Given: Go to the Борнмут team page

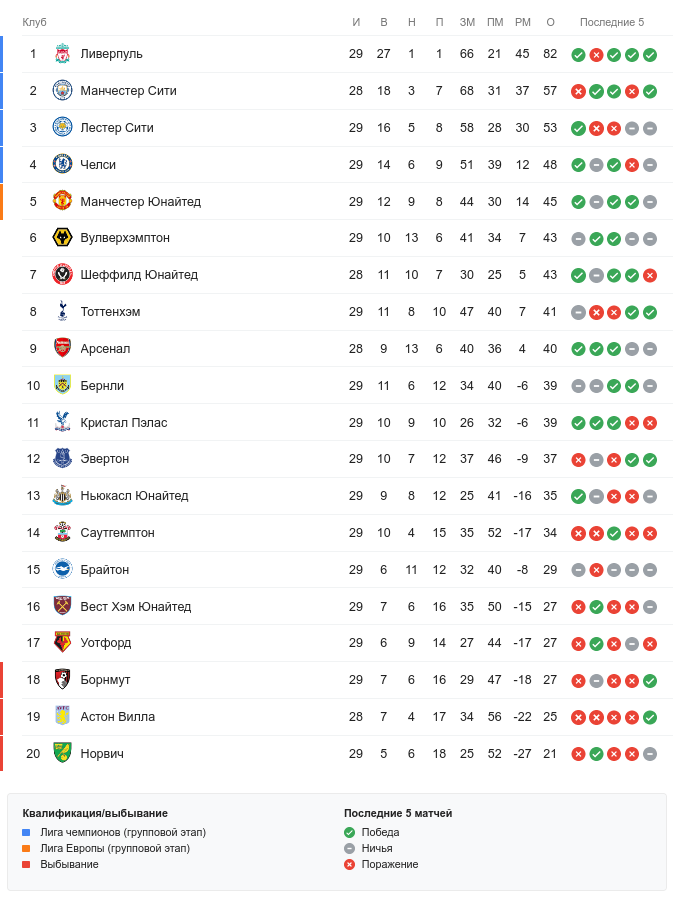Looking at the screenshot, I should tap(105, 680).
